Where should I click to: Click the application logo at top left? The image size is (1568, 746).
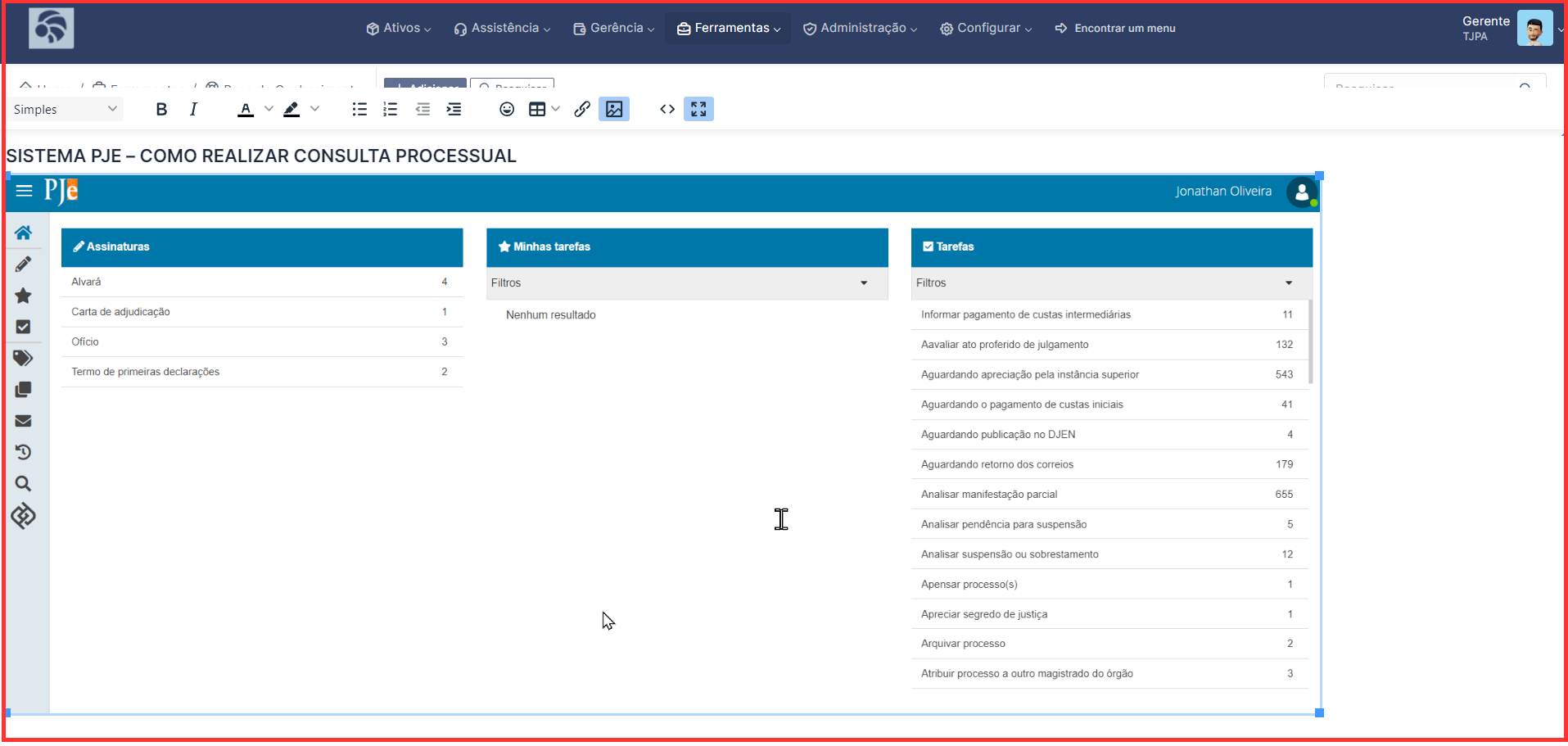pos(52,29)
